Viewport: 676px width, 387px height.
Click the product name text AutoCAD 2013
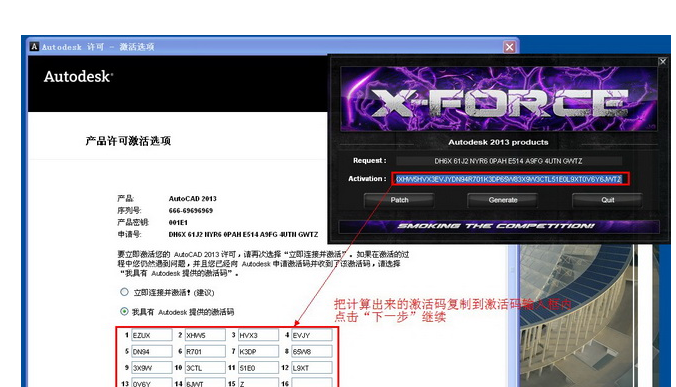point(193,199)
